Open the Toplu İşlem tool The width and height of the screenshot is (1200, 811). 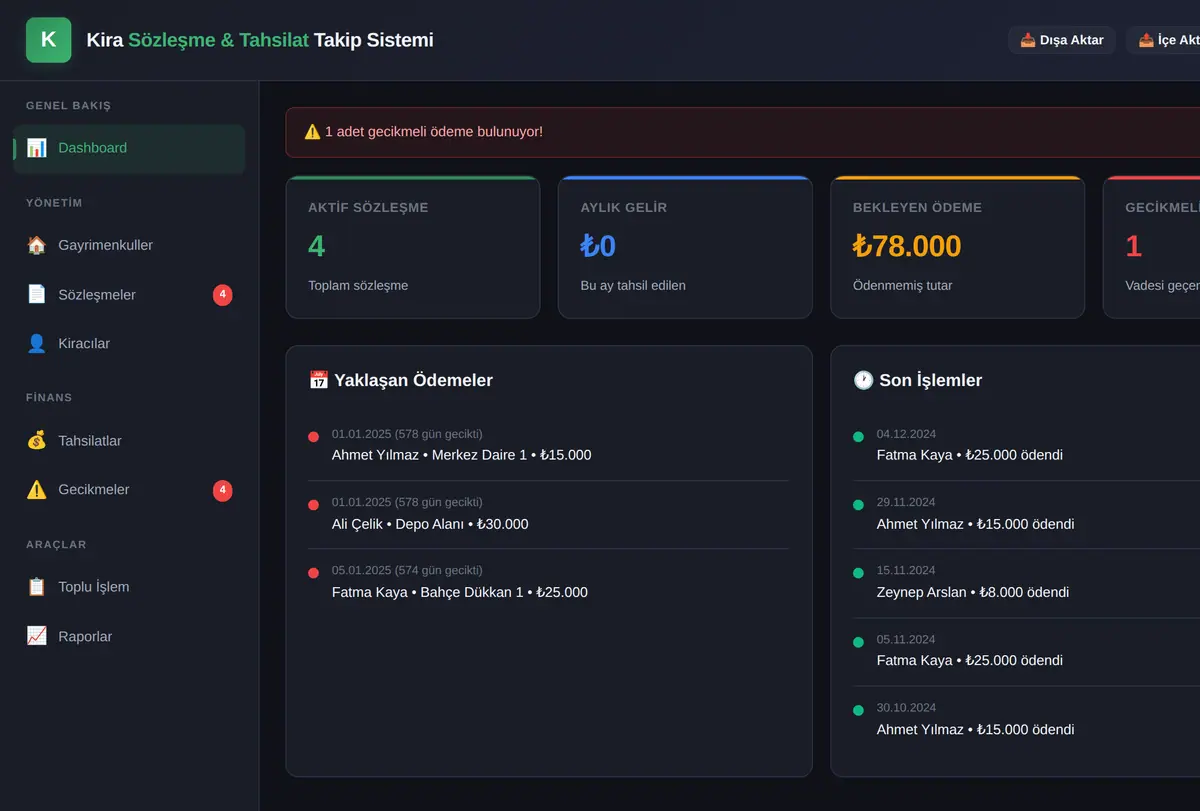click(x=129, y=587)
